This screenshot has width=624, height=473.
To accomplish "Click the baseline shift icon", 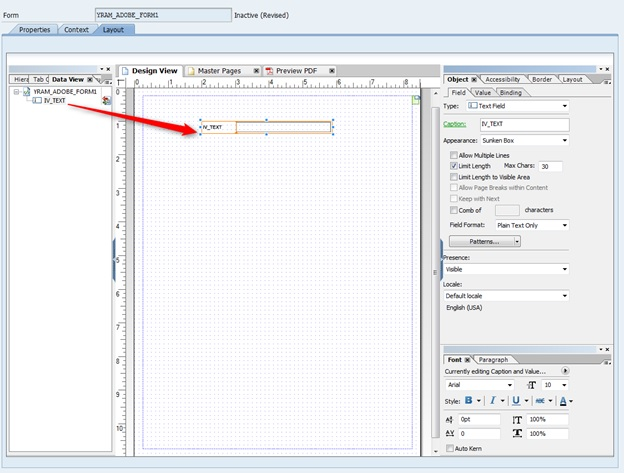I will pos(450,419).
